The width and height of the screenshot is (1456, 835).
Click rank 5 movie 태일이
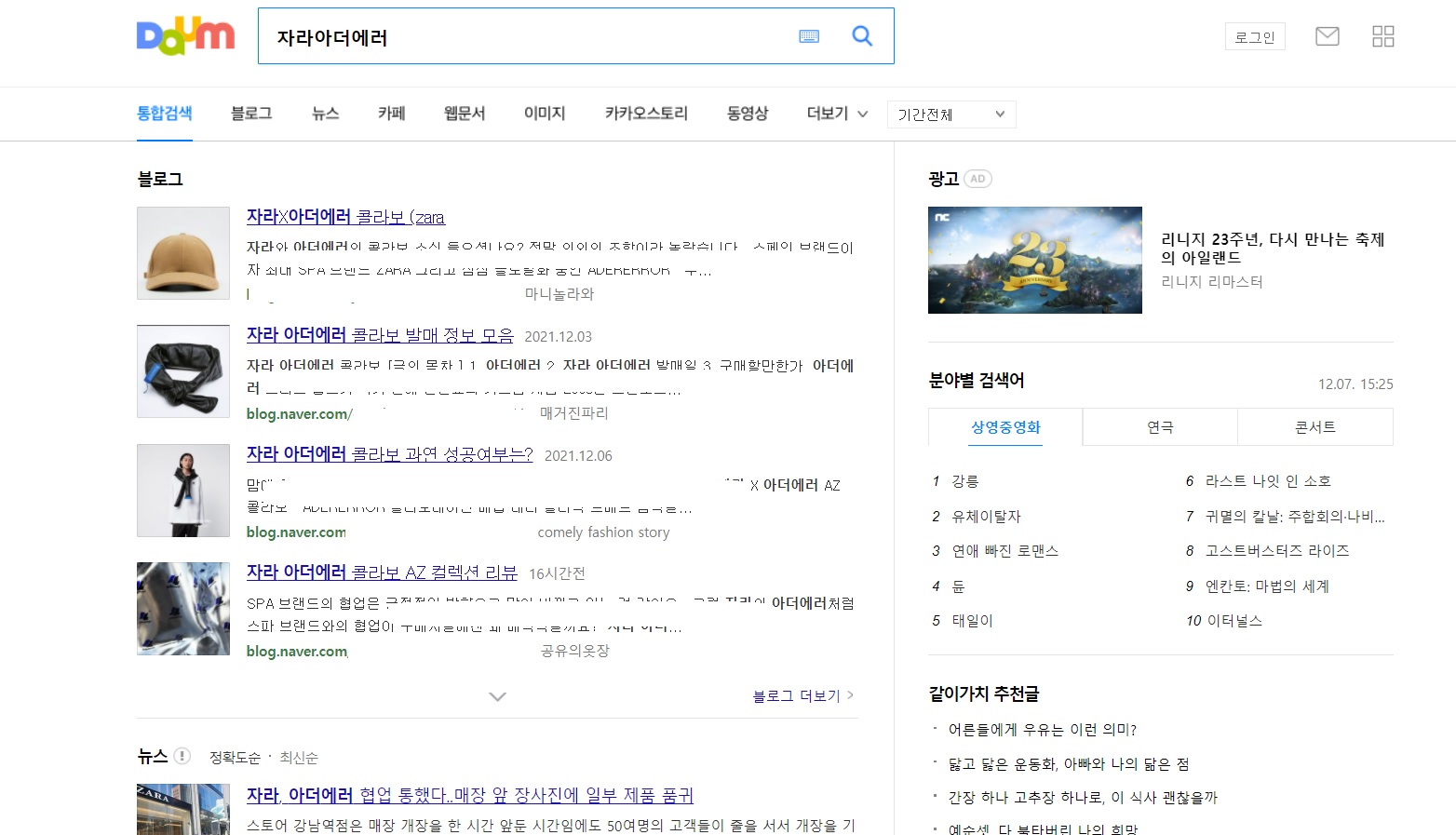click(972, 621)
